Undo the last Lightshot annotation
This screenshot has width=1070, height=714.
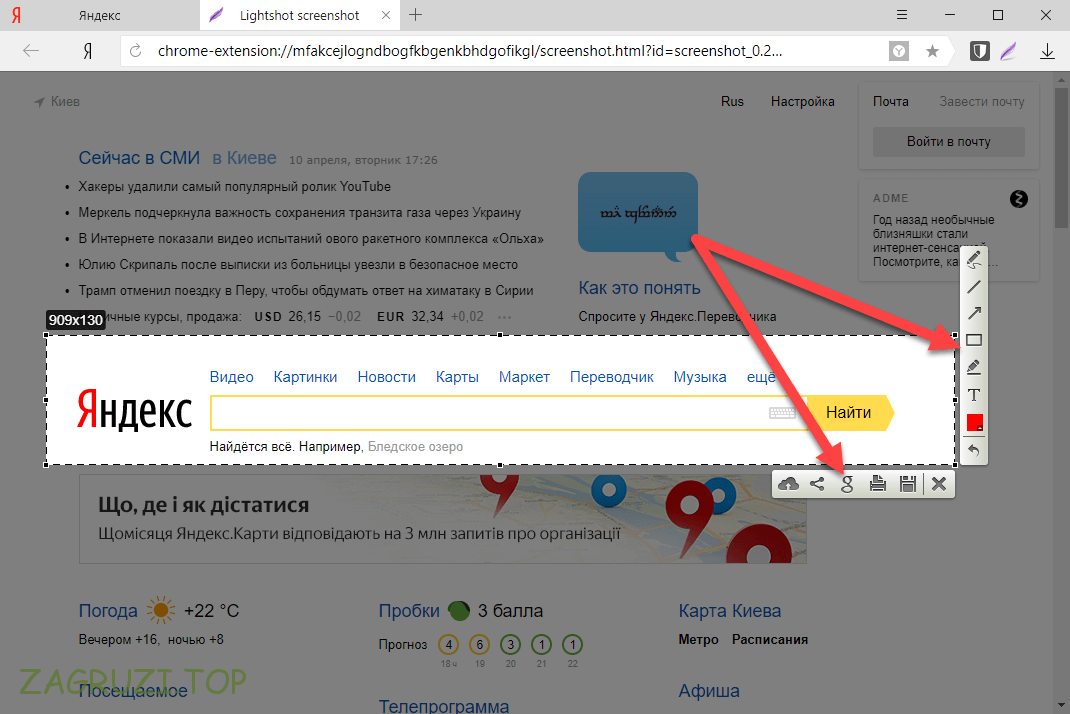[x=974, y=451]
